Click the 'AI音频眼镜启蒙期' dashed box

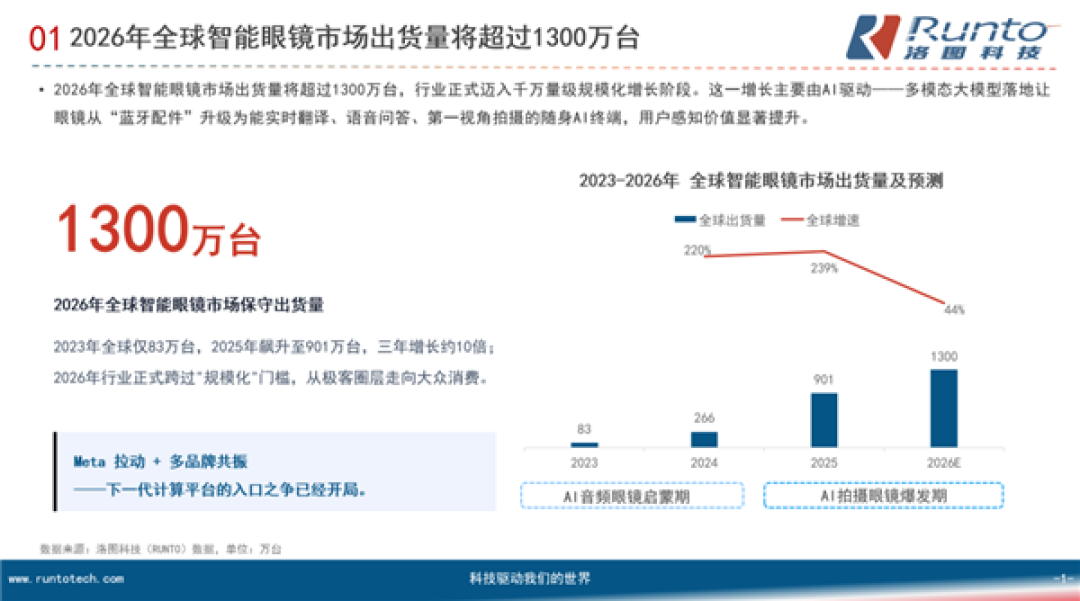(x=632, y=496)
